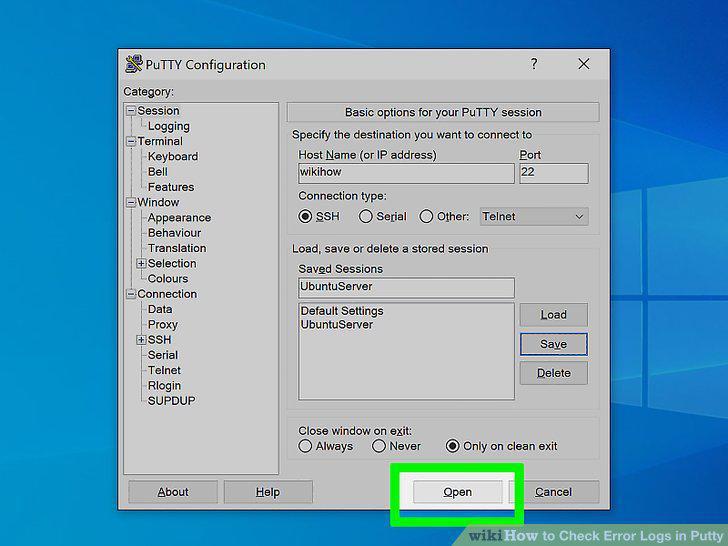
Task: Choose Only on clean exit option
Action: [452, 446]
